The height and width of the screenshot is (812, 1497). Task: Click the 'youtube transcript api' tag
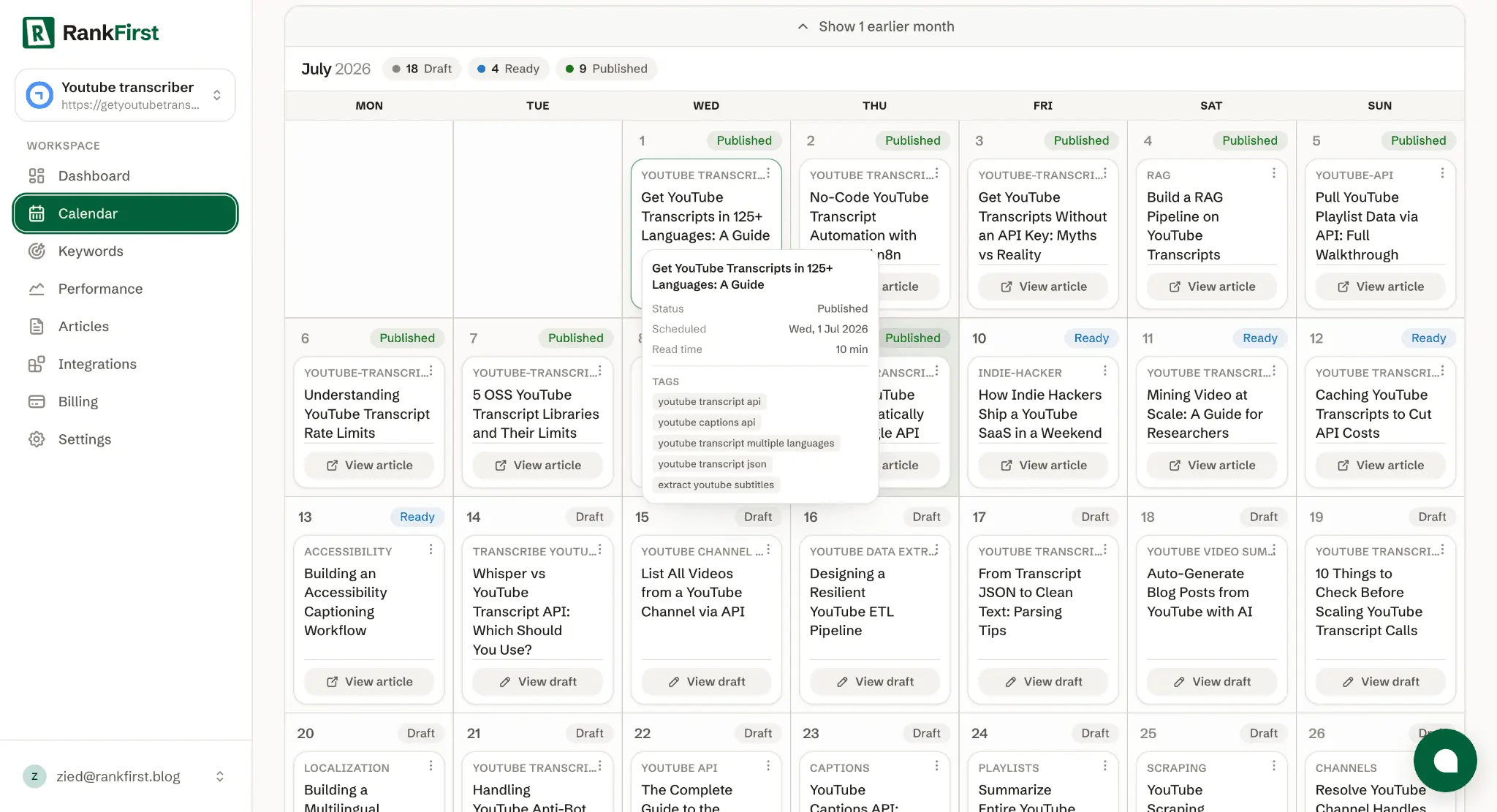[x=709, y=401]
